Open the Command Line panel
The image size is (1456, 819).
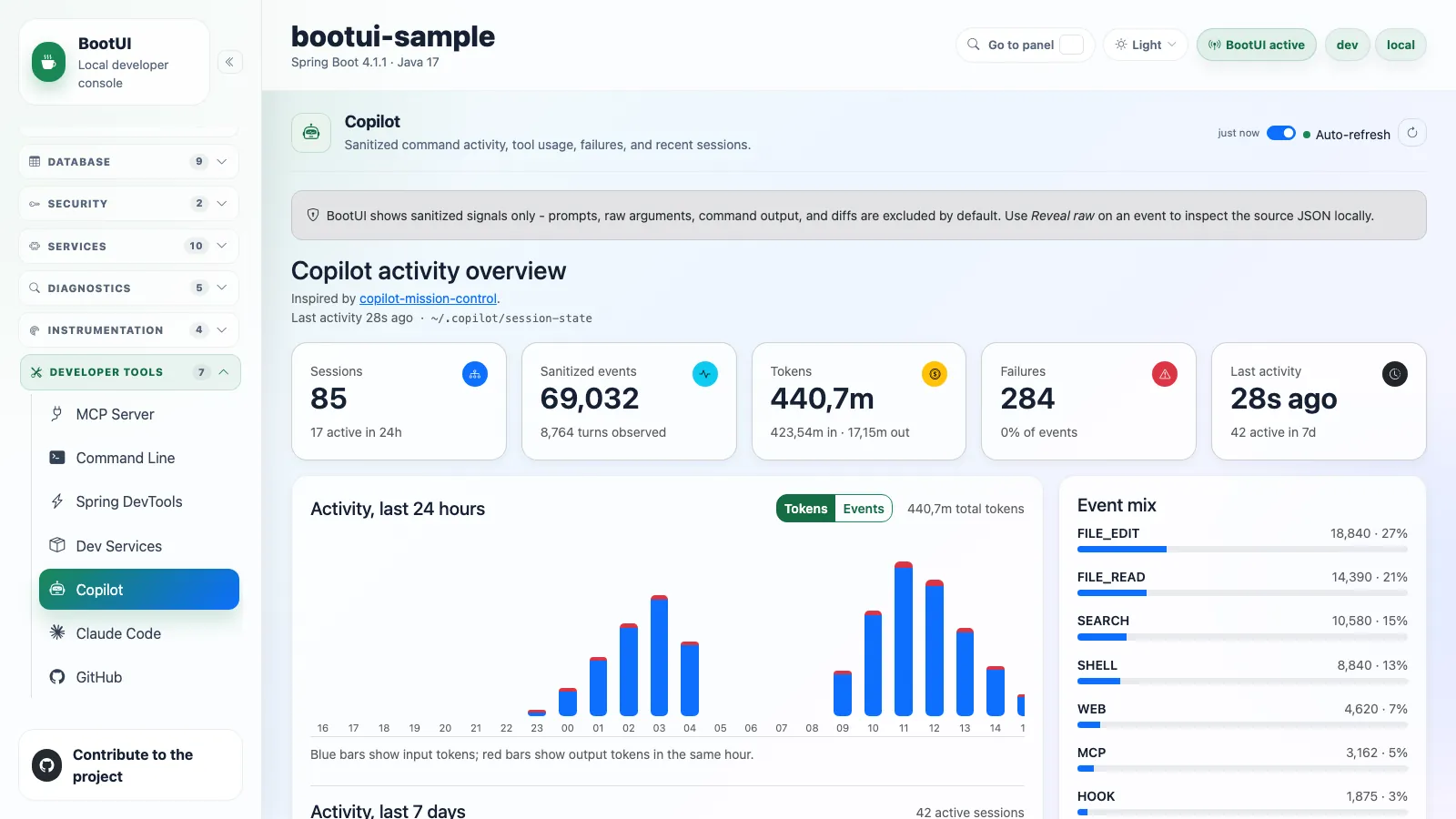(138, 458)
